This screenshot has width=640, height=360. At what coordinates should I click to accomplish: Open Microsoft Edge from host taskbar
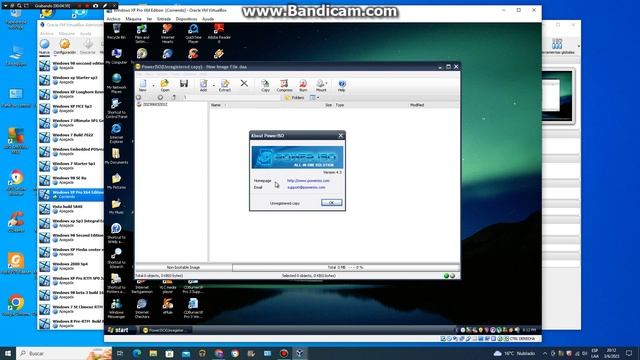[137, 353]
